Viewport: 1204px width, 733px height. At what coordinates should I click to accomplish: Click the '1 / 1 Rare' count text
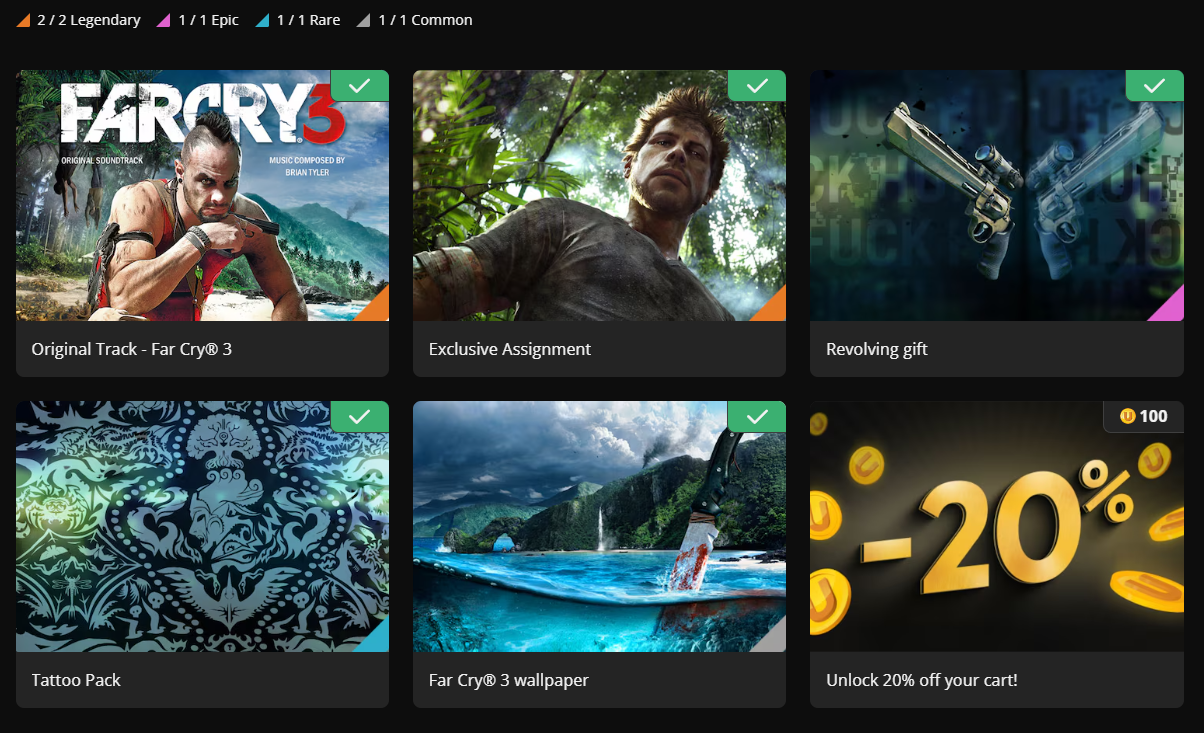[x=308, y=20]
